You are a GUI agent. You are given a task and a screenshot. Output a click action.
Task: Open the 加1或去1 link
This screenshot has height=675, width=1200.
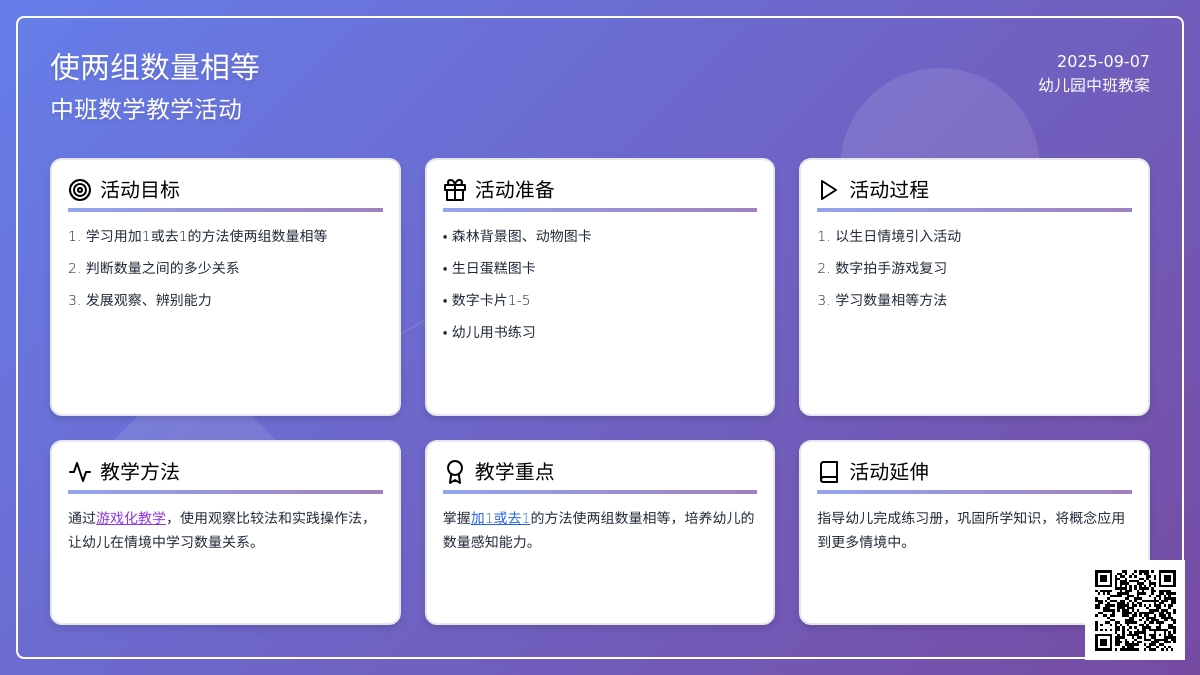(x=501, y=518)
